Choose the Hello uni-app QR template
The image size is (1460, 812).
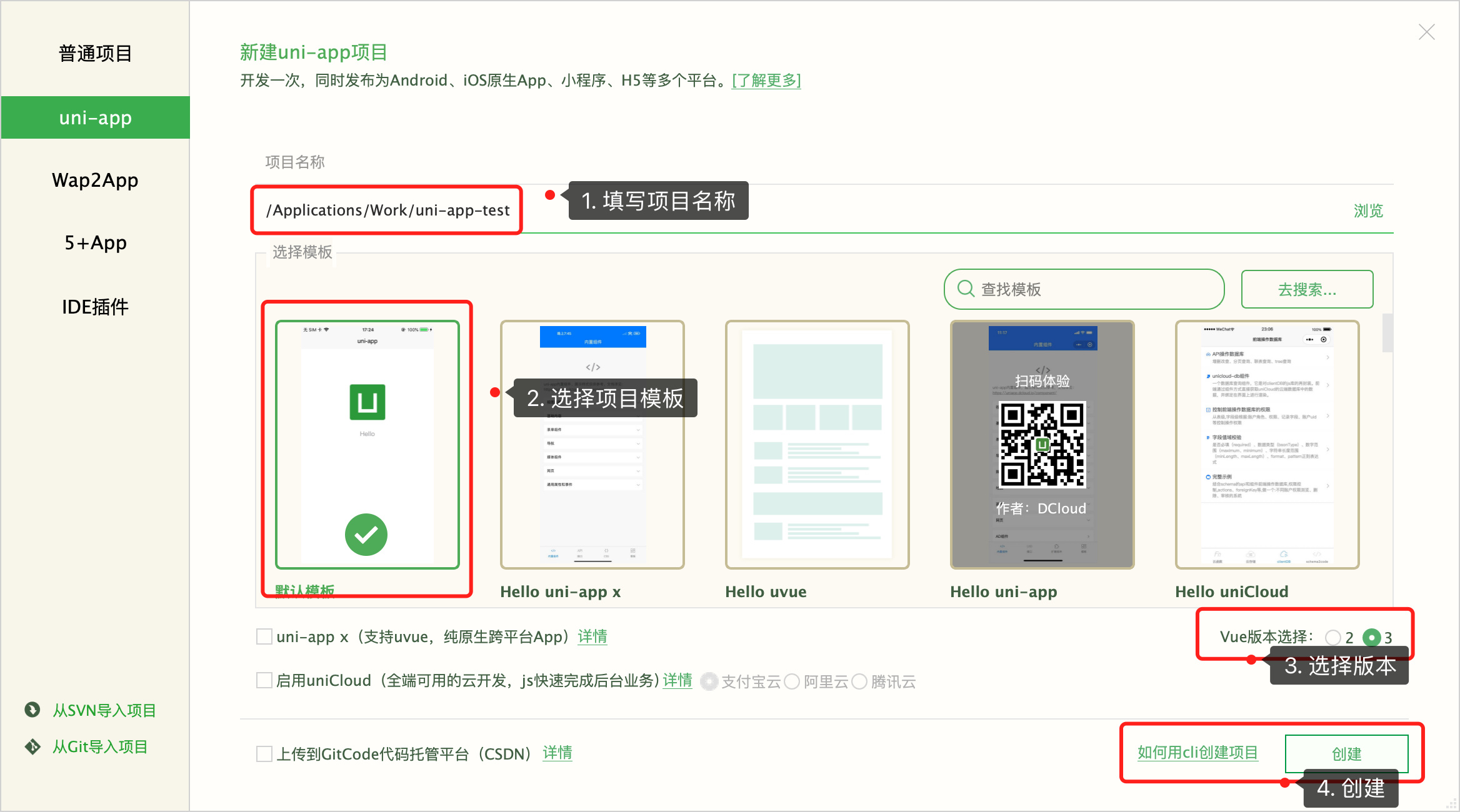click(1042, 445)
